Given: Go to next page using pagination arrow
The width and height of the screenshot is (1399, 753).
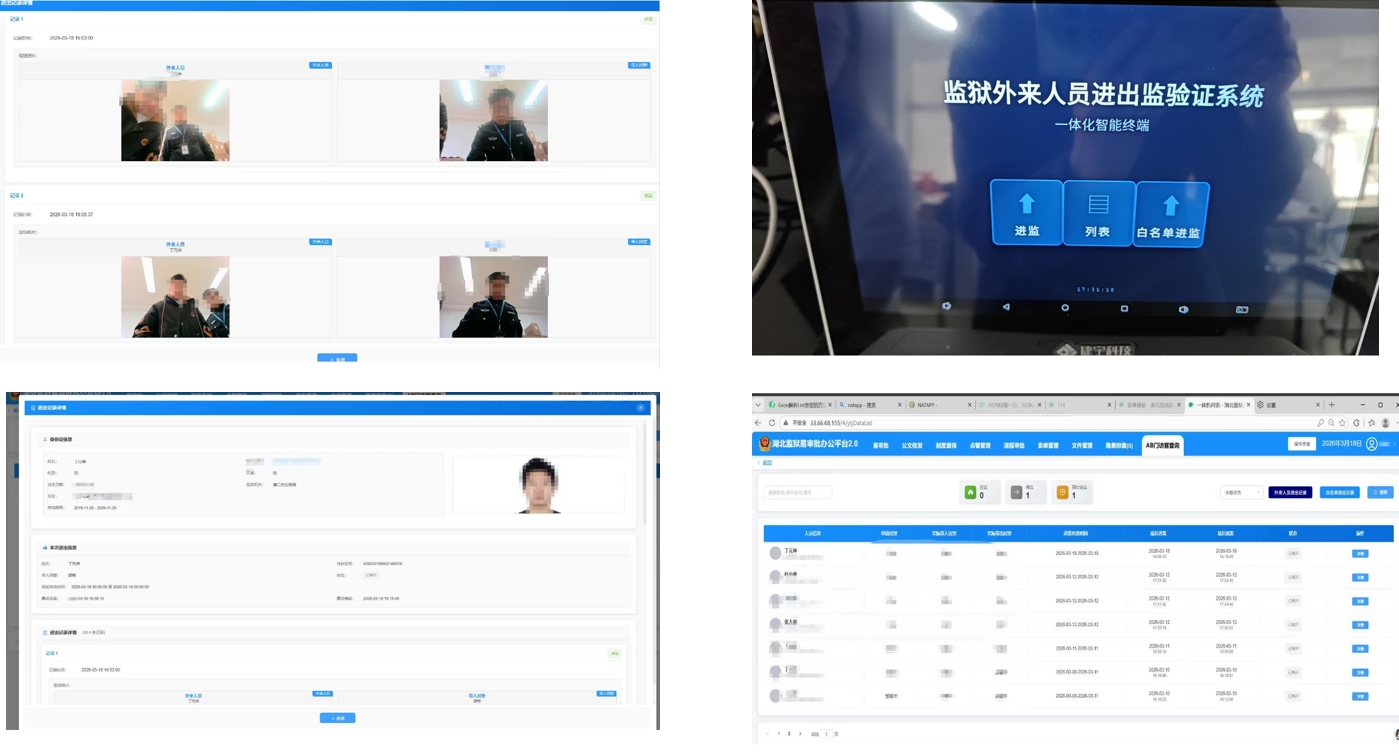Looking at the screenshot, I should tap(799, 734).
